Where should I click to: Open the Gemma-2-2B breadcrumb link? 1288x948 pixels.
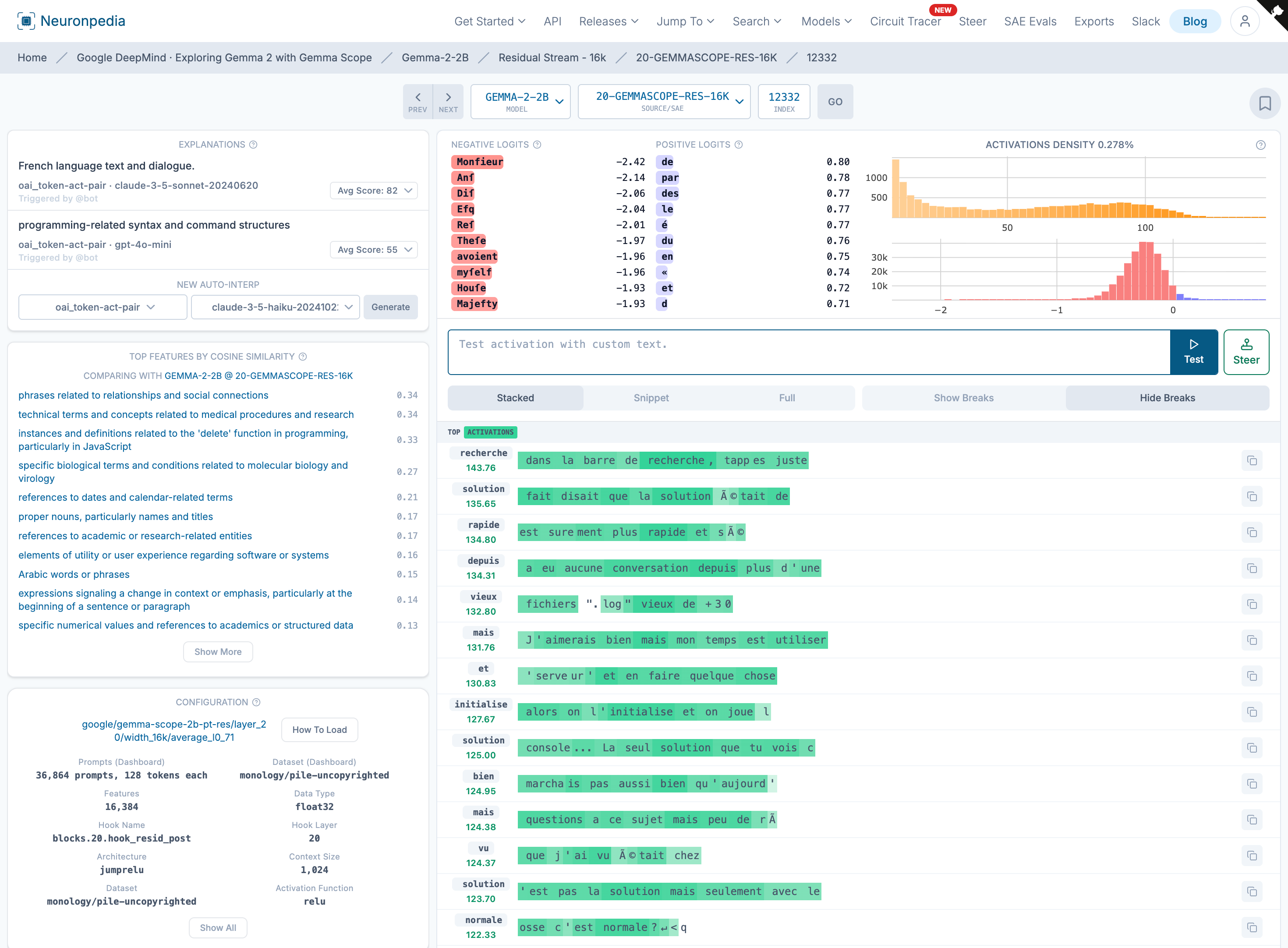click(435, 57)
